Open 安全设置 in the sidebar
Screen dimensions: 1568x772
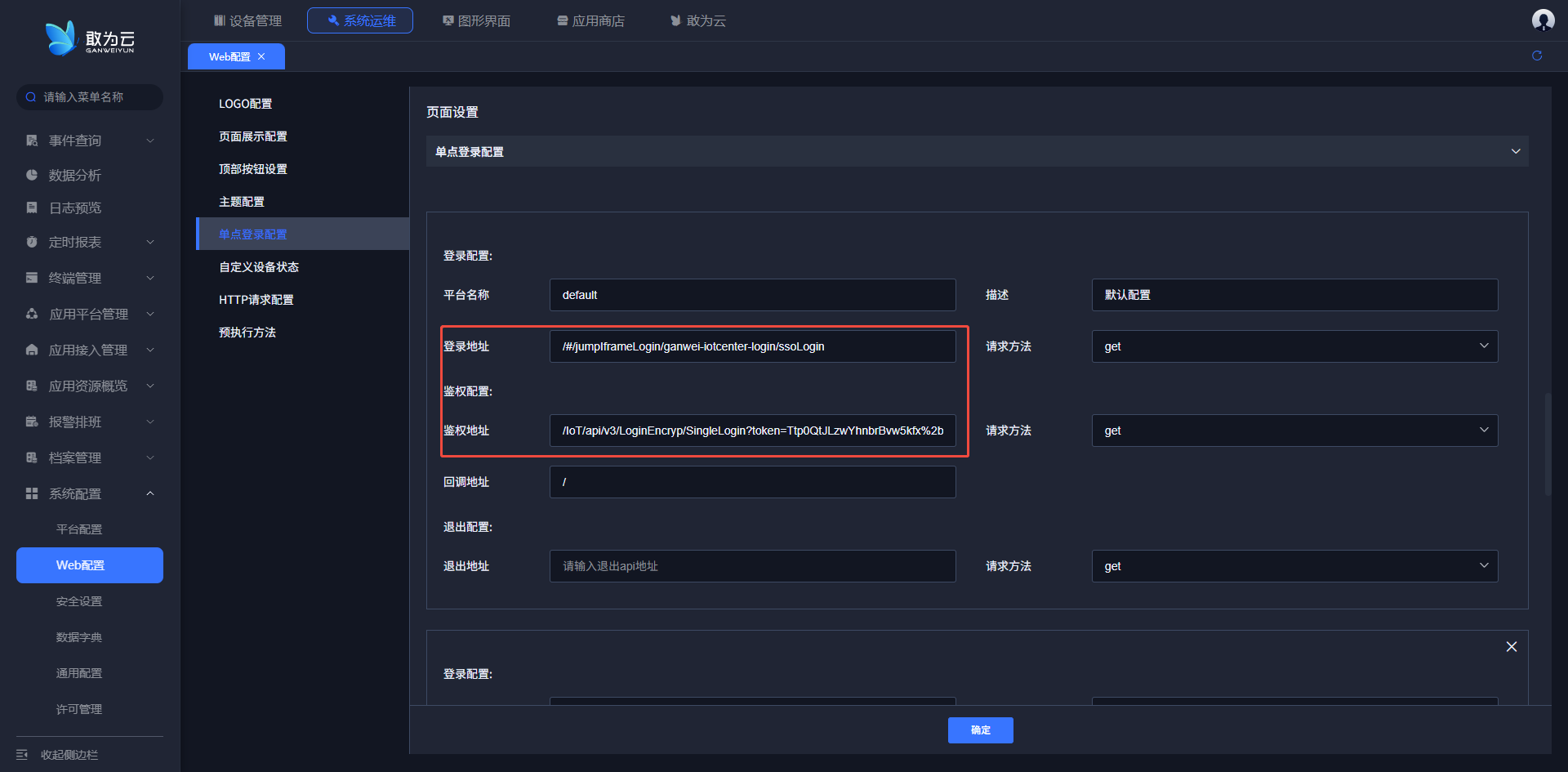tap(79, 601)
